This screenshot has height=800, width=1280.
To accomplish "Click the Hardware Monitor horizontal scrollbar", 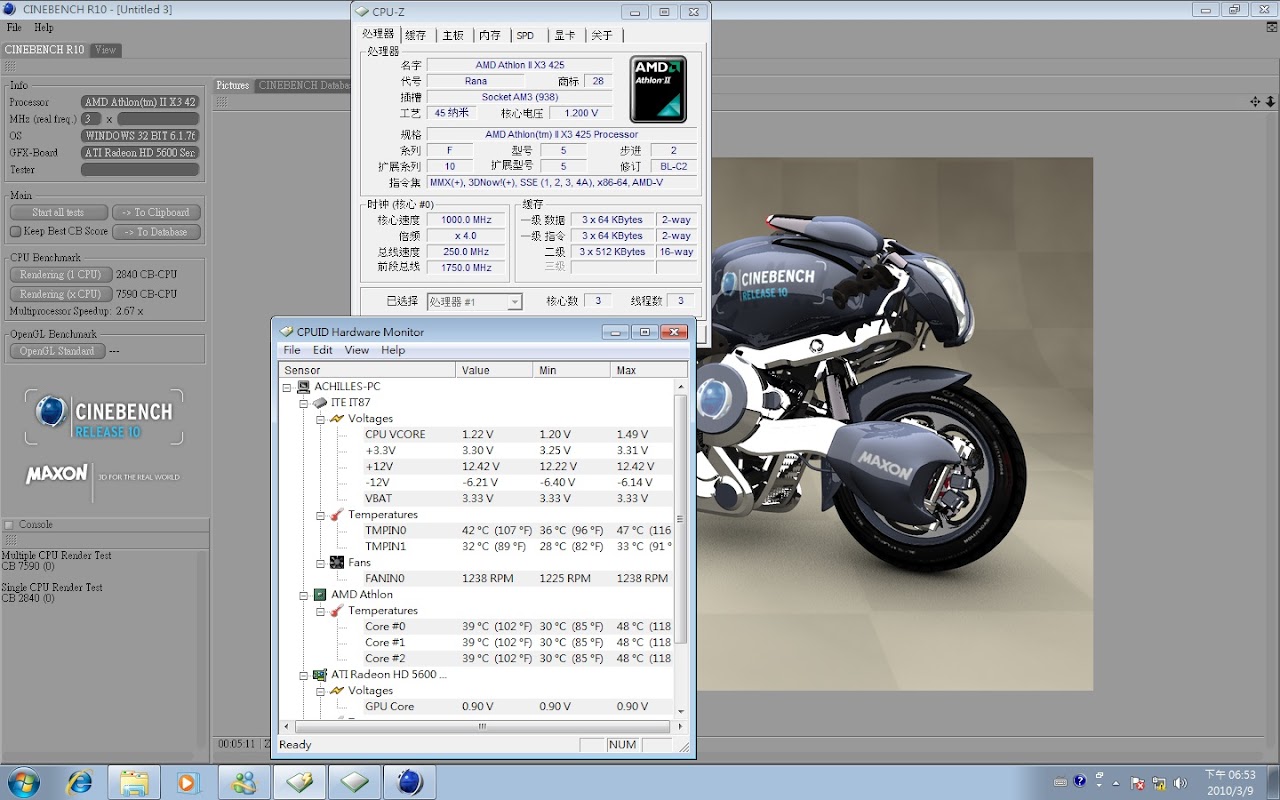I will coord(481,726).
